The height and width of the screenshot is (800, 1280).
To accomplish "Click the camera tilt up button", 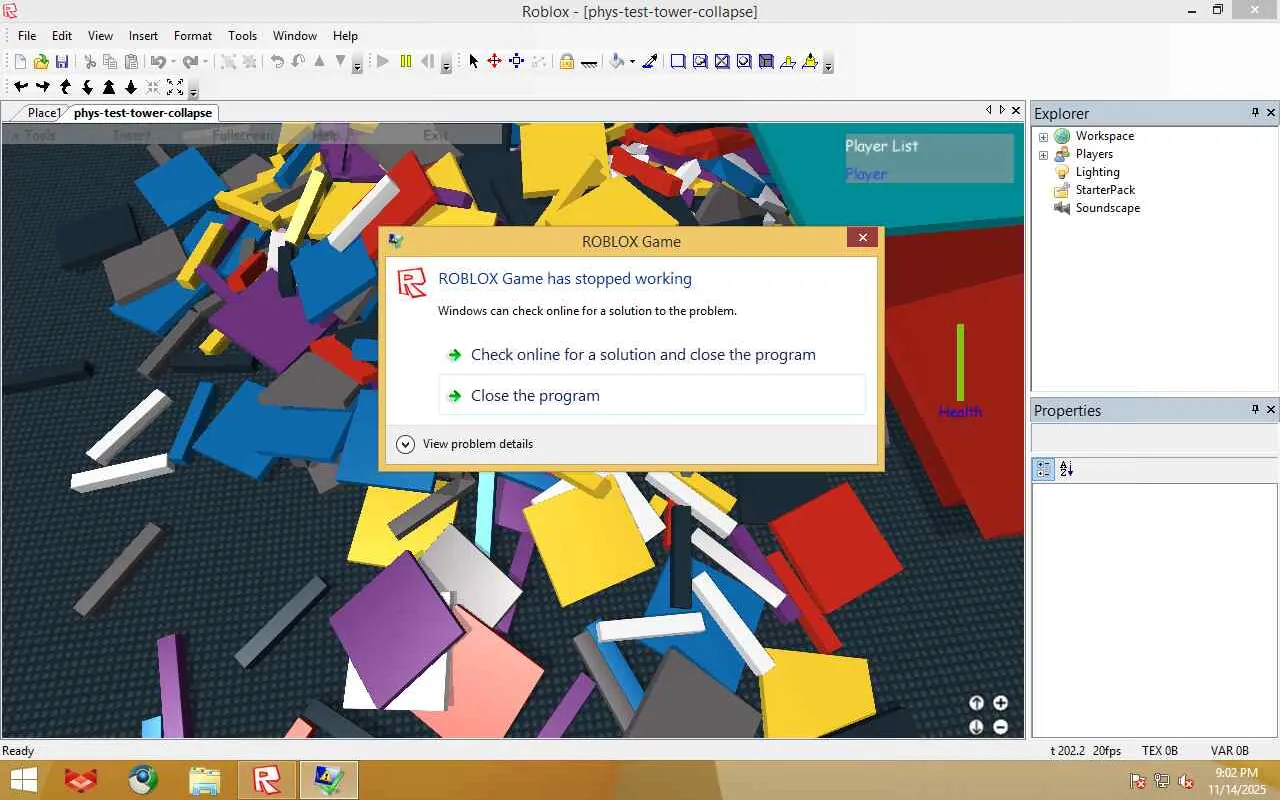I will (x=976, y=703).
